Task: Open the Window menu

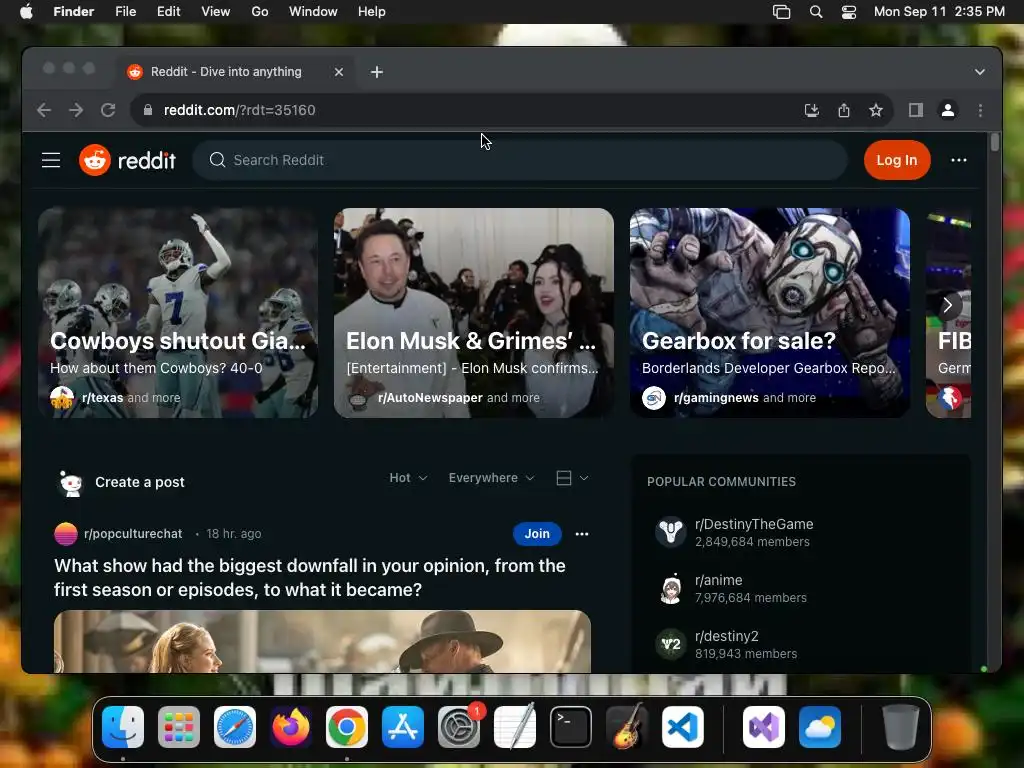Action: [x=313, y=12]
